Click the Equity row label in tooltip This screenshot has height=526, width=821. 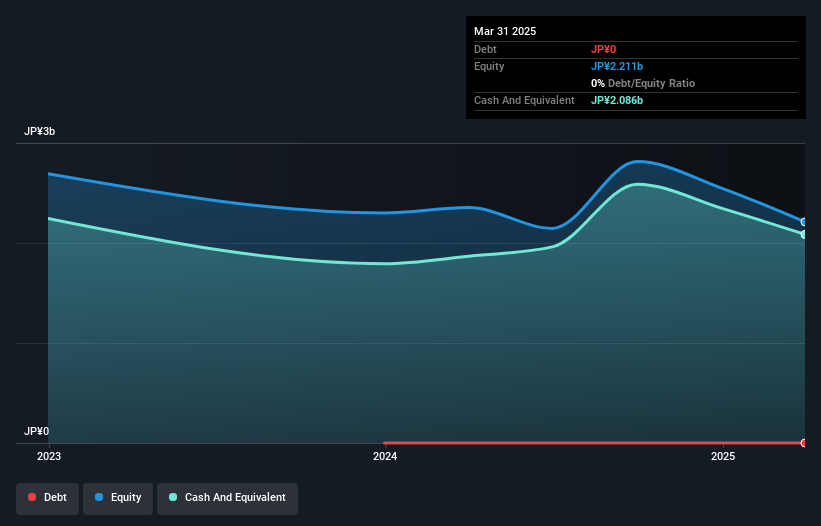[x=489, y=66]
